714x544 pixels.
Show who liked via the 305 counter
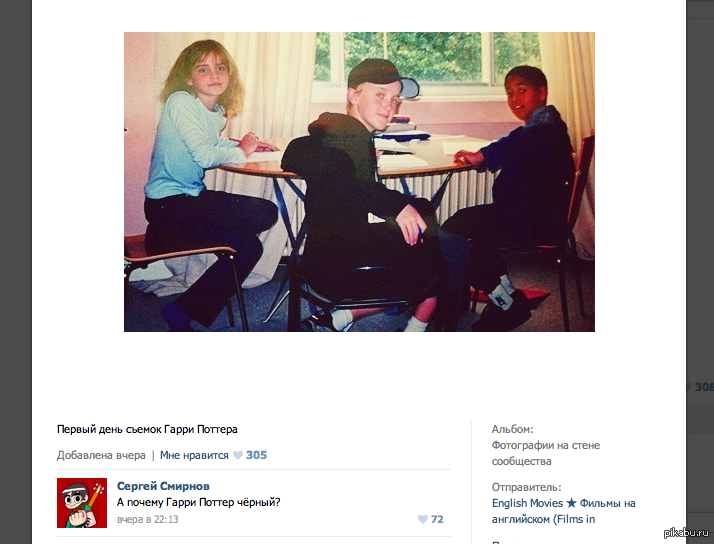pyautogui.click(x=256, y=455)
